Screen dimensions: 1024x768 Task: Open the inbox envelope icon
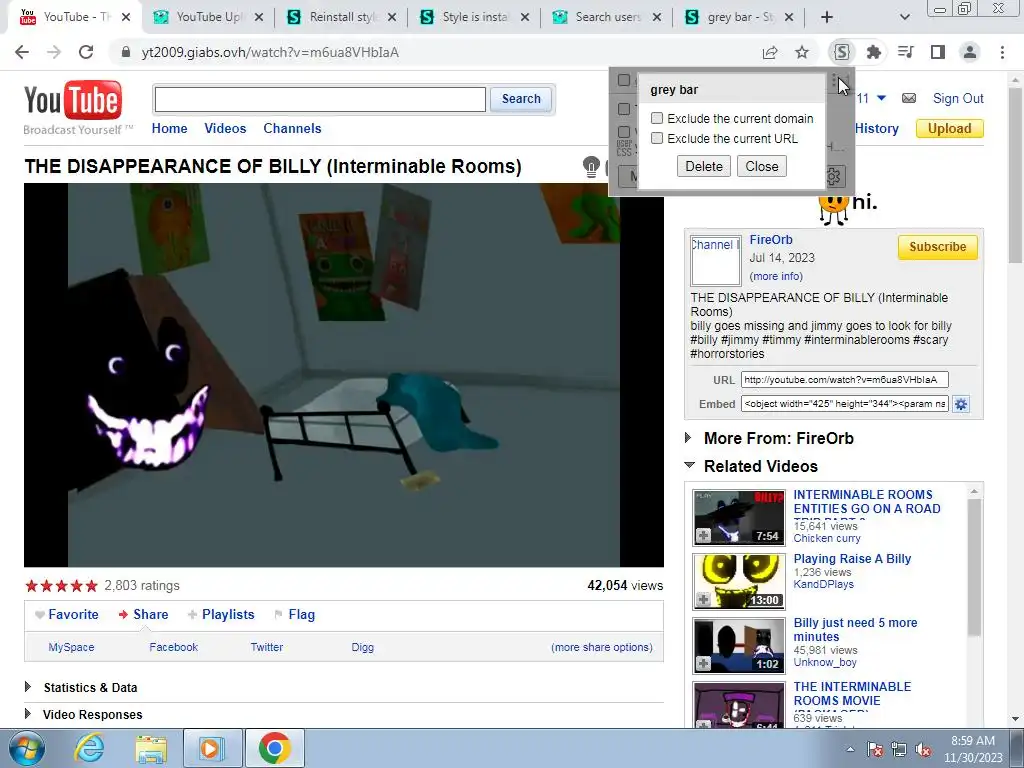pyautogui.click(x=908, y=99)
